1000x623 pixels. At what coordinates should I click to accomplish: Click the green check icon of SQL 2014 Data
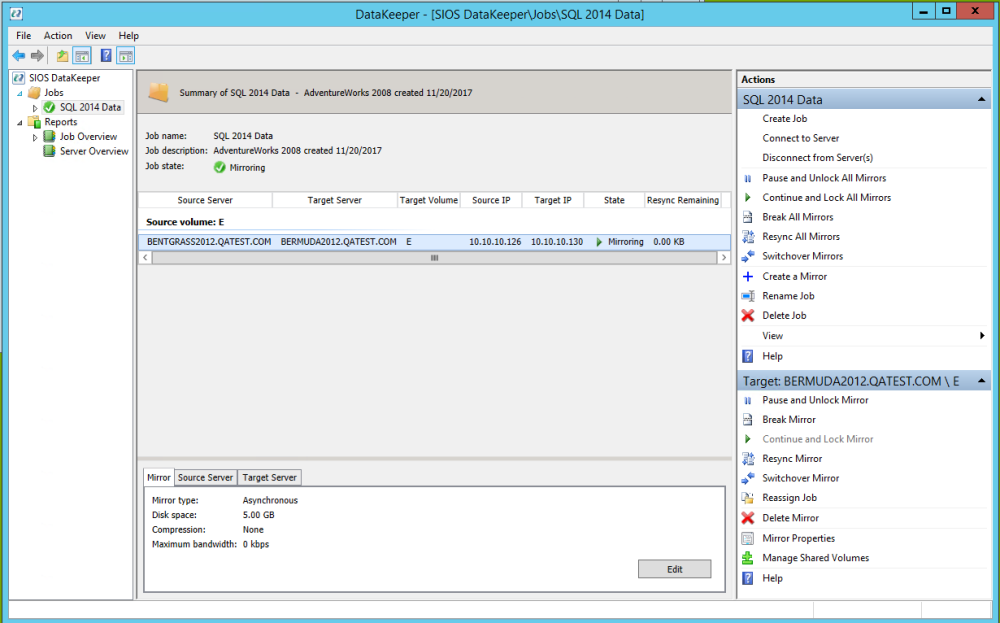point(50,107)
